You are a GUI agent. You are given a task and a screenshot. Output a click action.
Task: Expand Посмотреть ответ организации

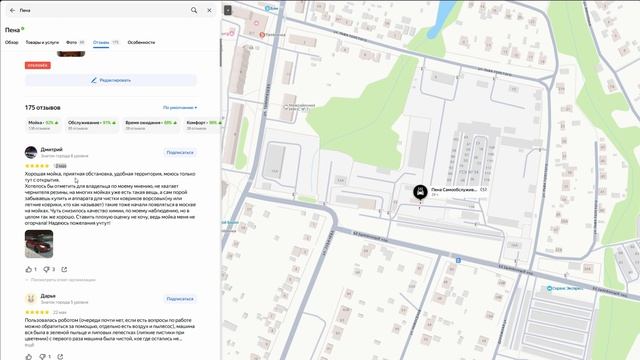coord(60,280)
